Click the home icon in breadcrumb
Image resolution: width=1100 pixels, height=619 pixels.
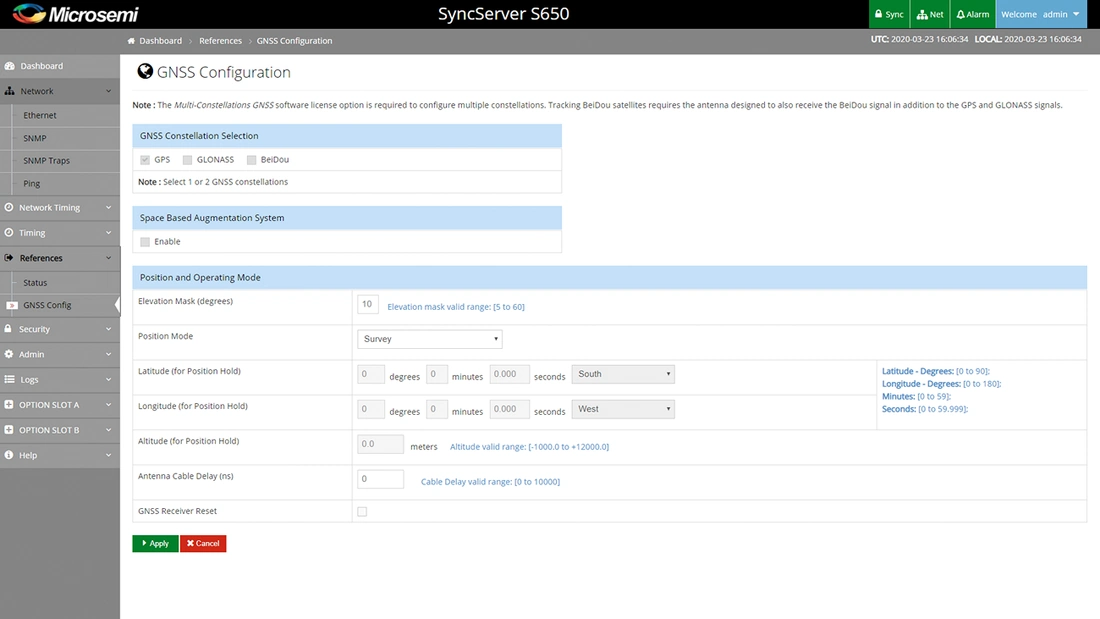point(131,41)
